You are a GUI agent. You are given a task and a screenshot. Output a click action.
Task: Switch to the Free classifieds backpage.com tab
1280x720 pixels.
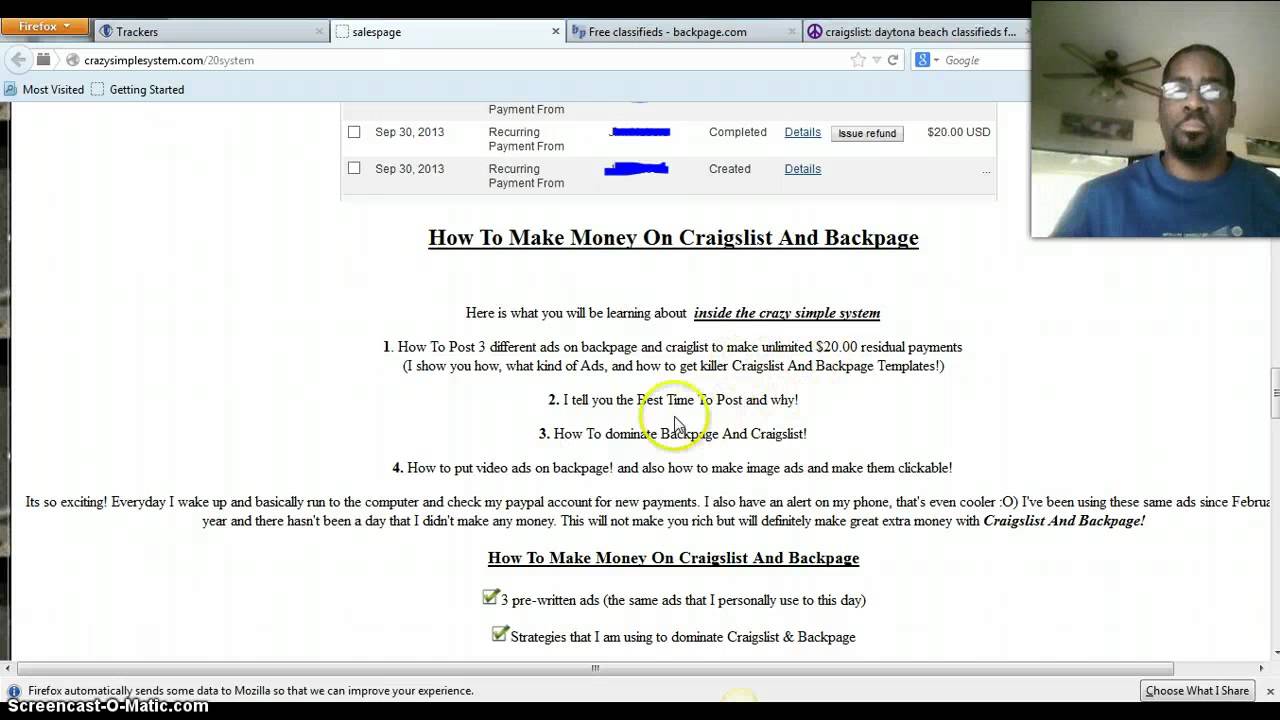tap(684, 32)
